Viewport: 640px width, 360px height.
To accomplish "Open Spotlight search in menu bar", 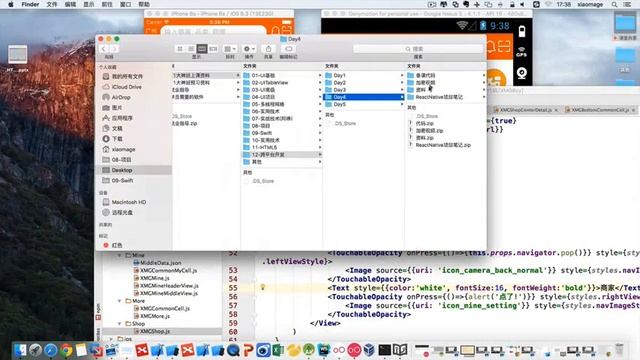I will pyautogui.click(x=614, y=4).
